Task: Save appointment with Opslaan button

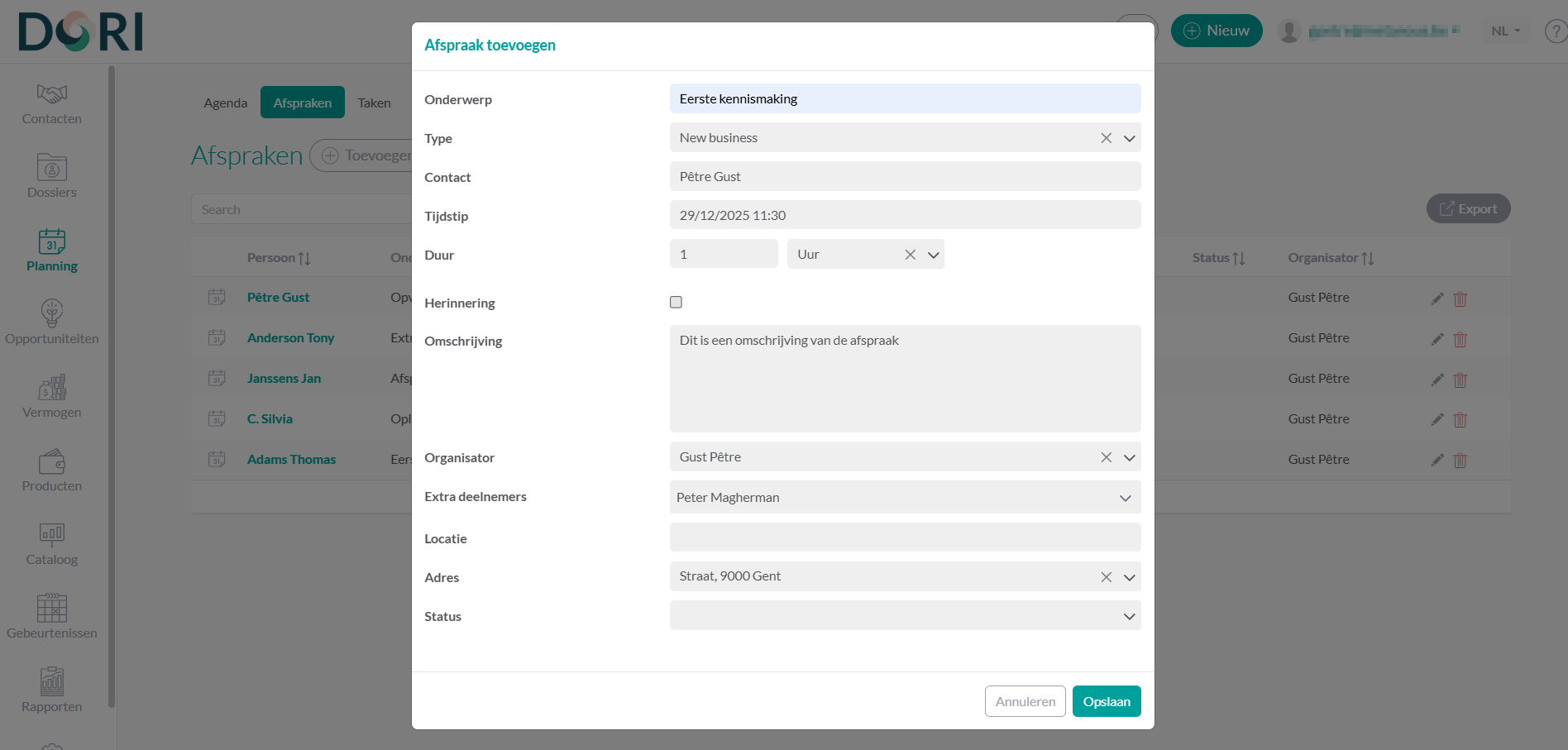Action: pyautogui.click(x=1106, y=701)
